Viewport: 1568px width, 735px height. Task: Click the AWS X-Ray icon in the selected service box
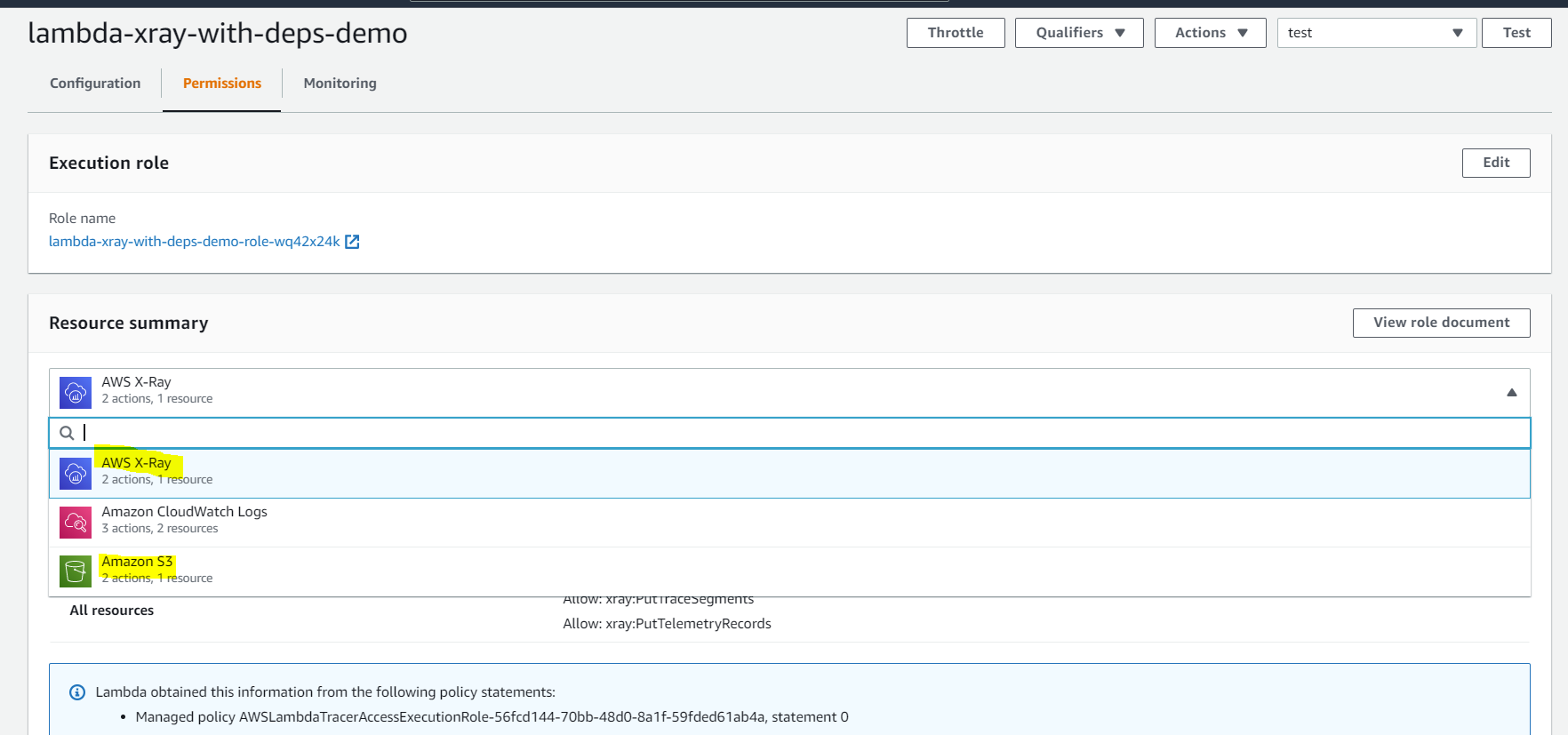[76, 392]
